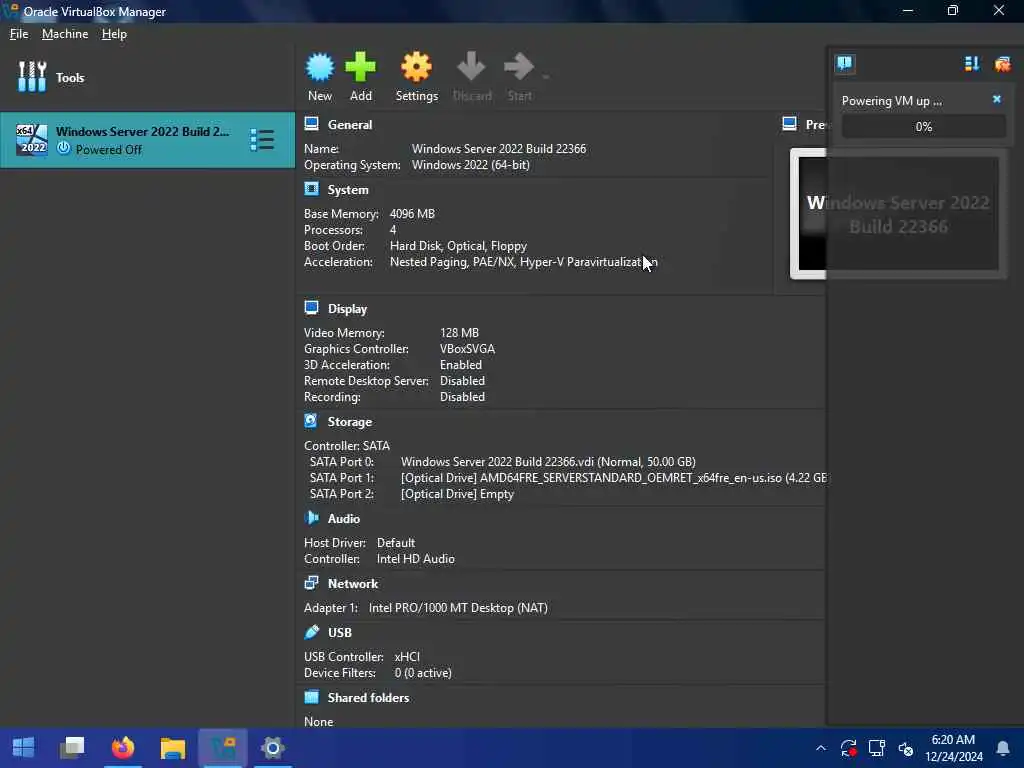This screenshot has width=1024, height=768.
Task: Open File Explorer from the taskbar
Action: pos(173,748)
